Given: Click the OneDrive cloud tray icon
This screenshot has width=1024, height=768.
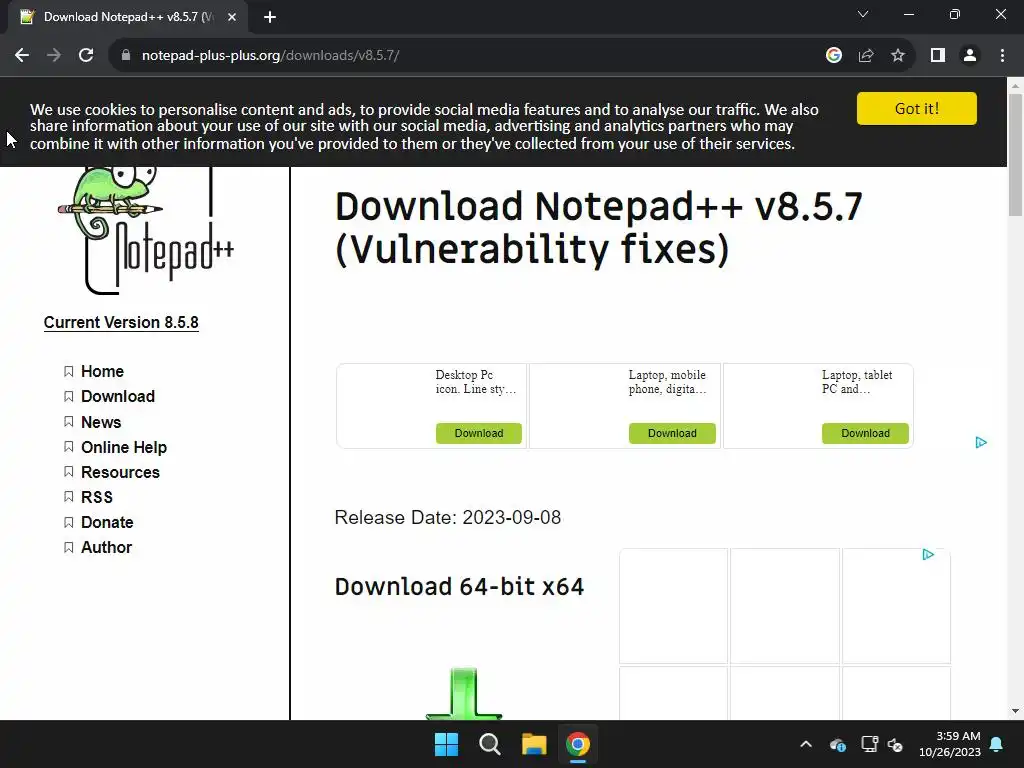Looking at the screenshot, I should [x=838, y=744].
